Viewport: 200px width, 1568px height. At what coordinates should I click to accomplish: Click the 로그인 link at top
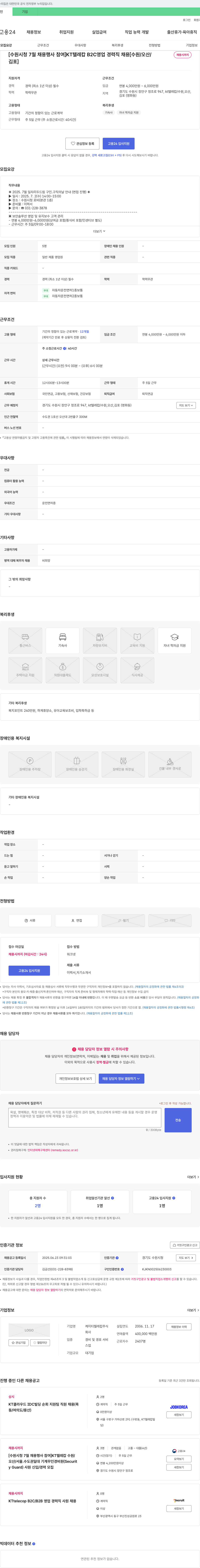click(x=187, y=20)
